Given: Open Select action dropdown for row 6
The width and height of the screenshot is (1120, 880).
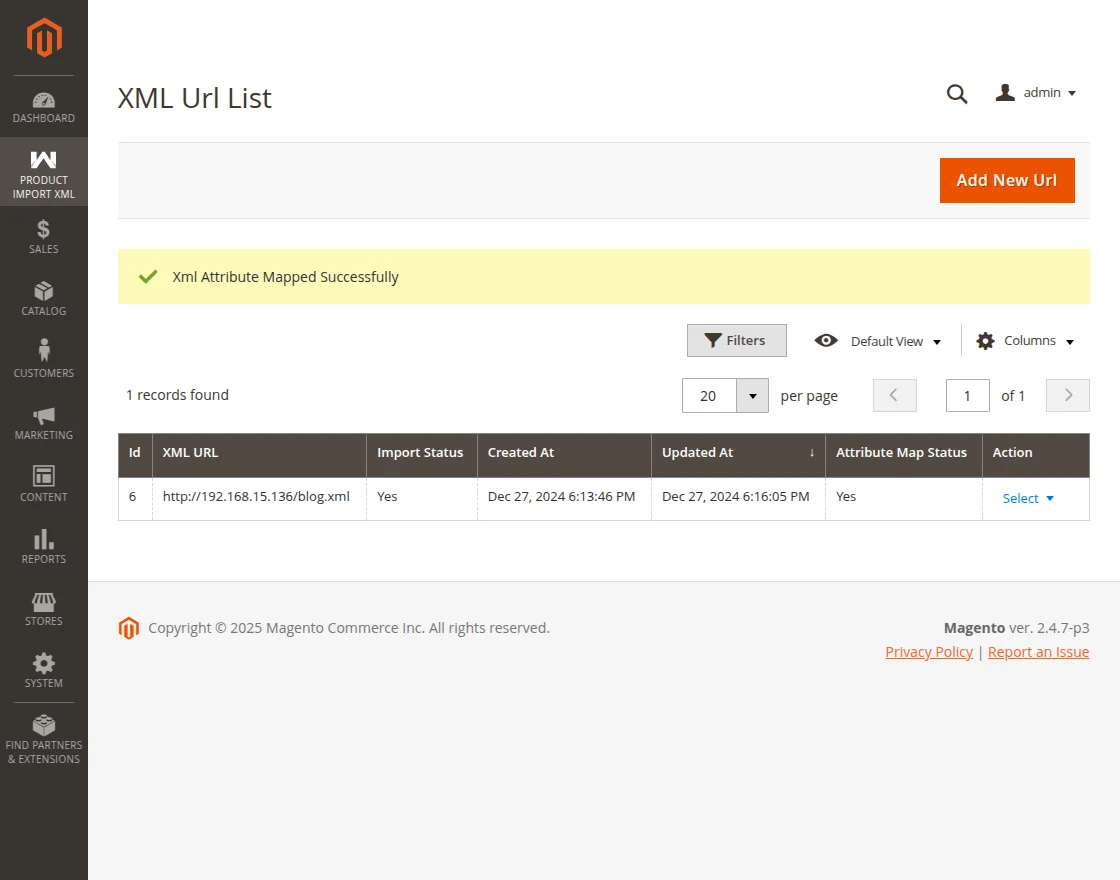Looking at the screenshot, I should coord(1028,499).
